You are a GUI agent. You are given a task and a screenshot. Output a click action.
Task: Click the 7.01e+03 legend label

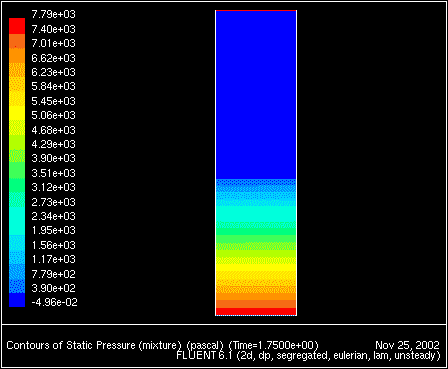click(x=53, y=43)
